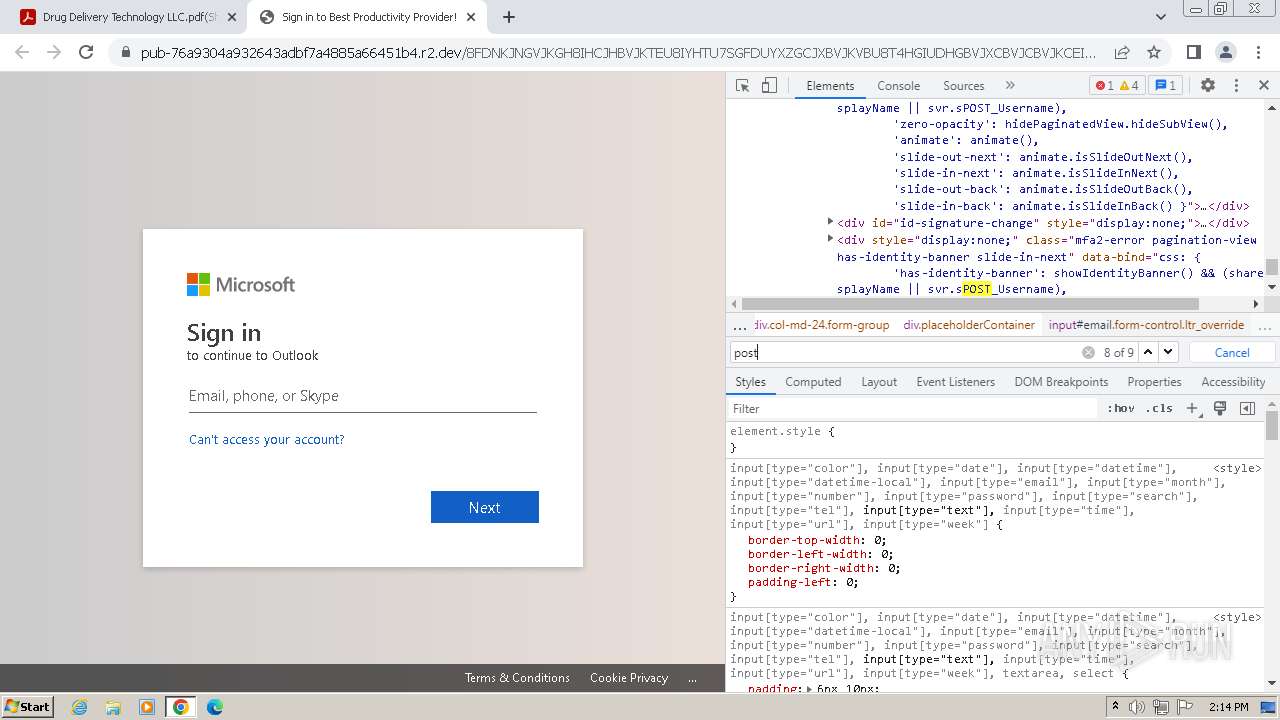This screenshot has width=1280, height=720.
Task: Select breadcrumb input#email.form-control.ltr_override
Action: click(1146, 325)
